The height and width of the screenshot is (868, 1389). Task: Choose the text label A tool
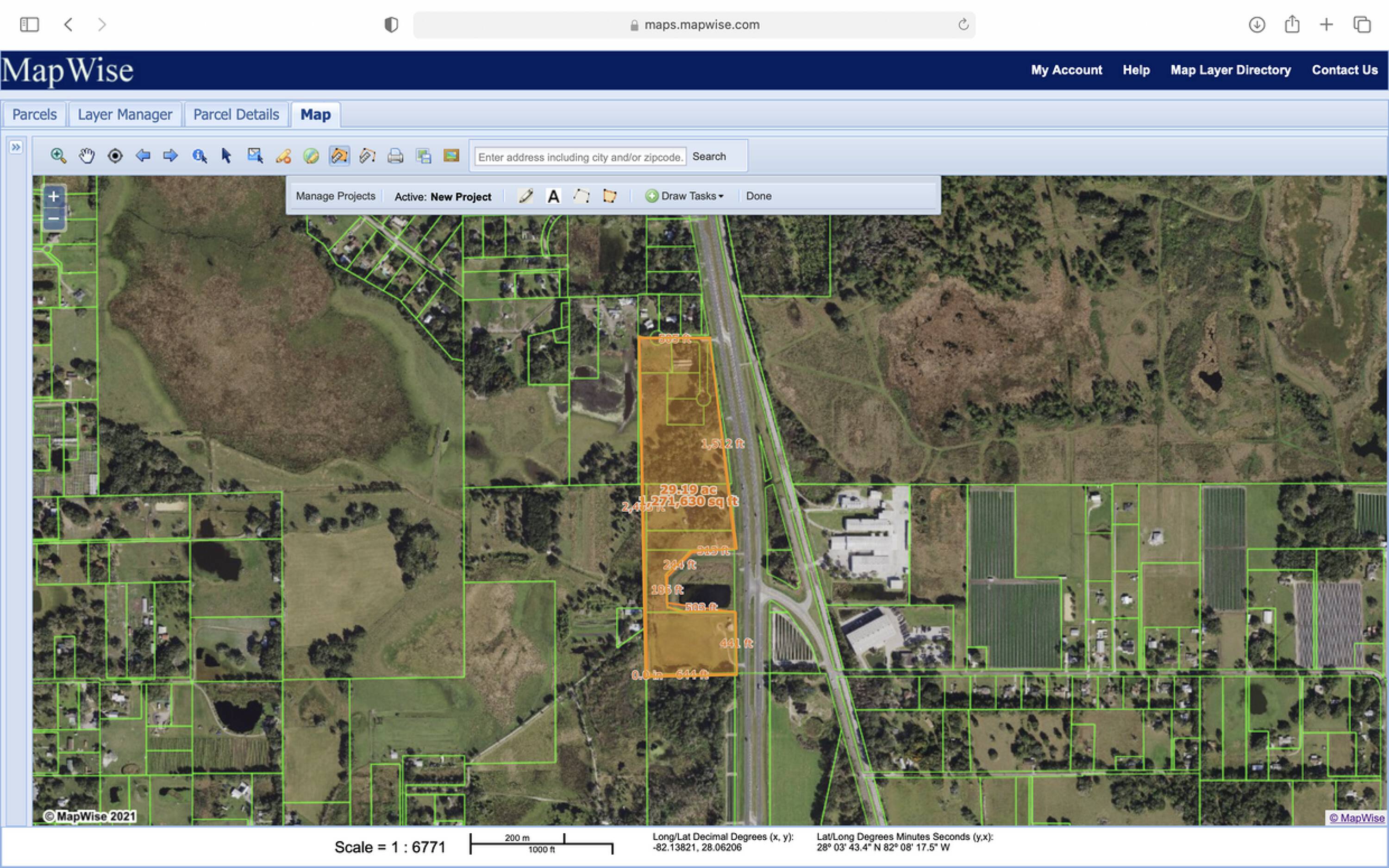pyautogui.click(x=553, y=196)
